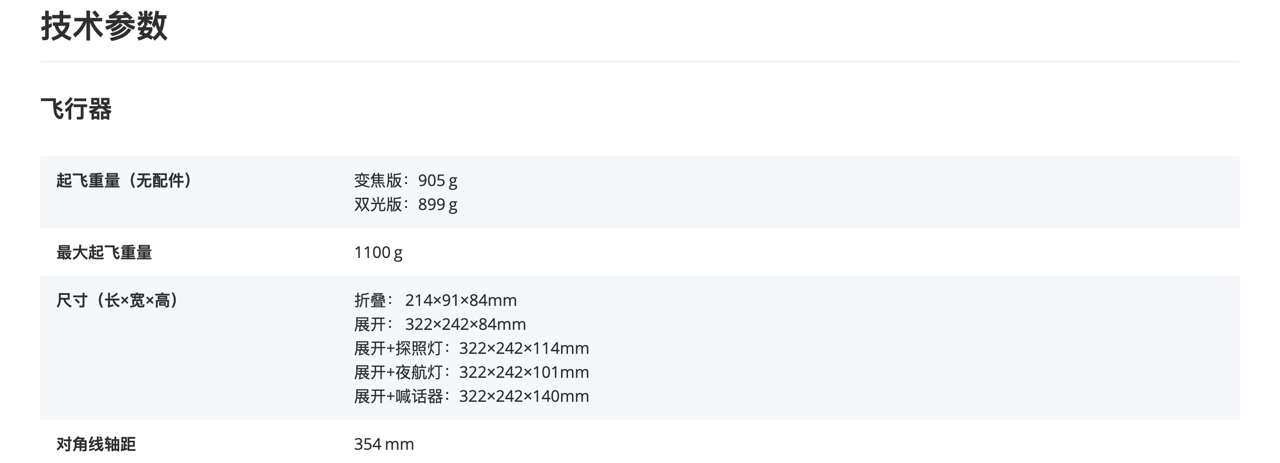Click the 322×242×101mm dimension value

click(524, 373)
